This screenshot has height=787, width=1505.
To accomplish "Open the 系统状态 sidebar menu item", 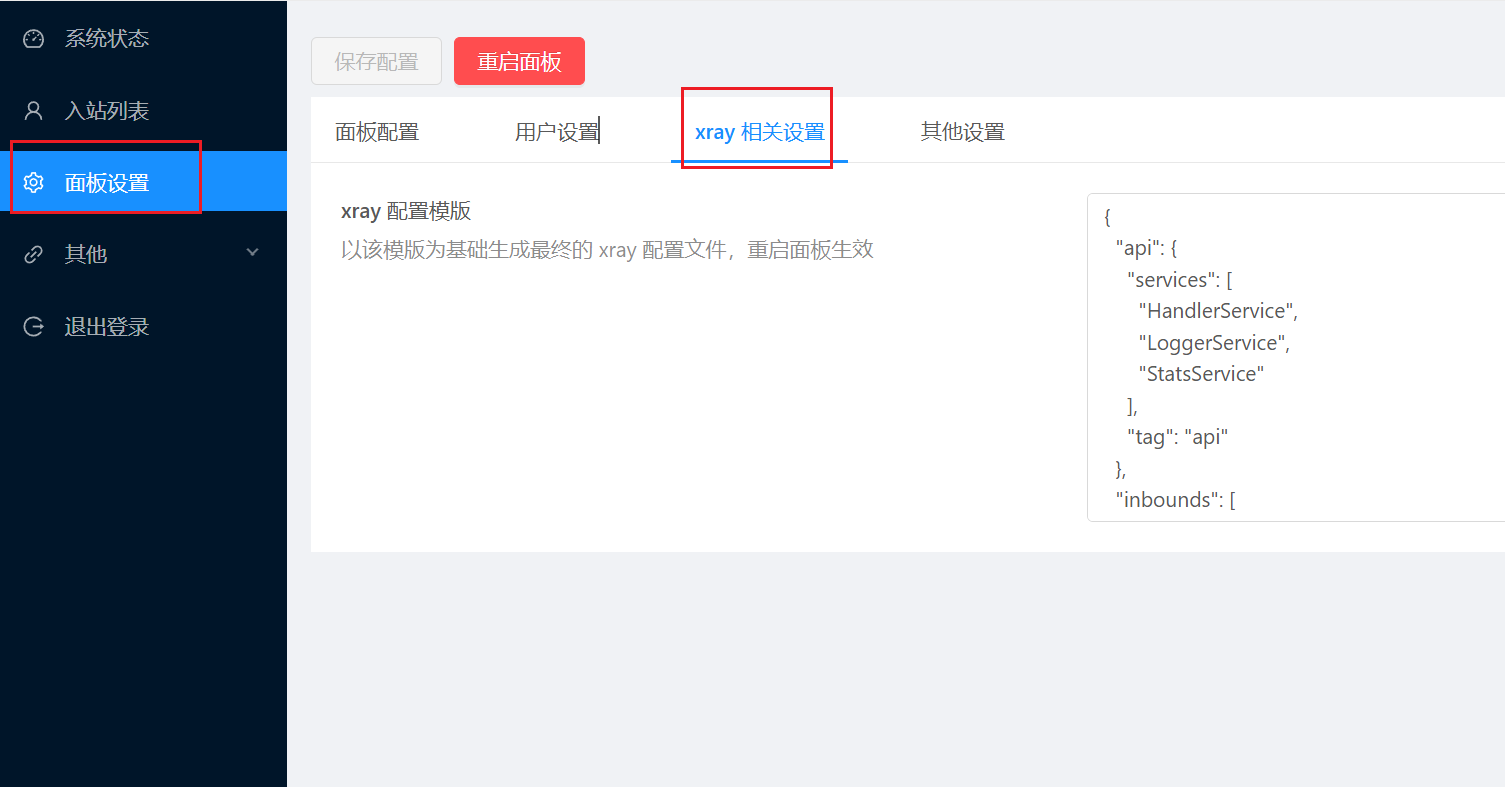I will point(107,39).
